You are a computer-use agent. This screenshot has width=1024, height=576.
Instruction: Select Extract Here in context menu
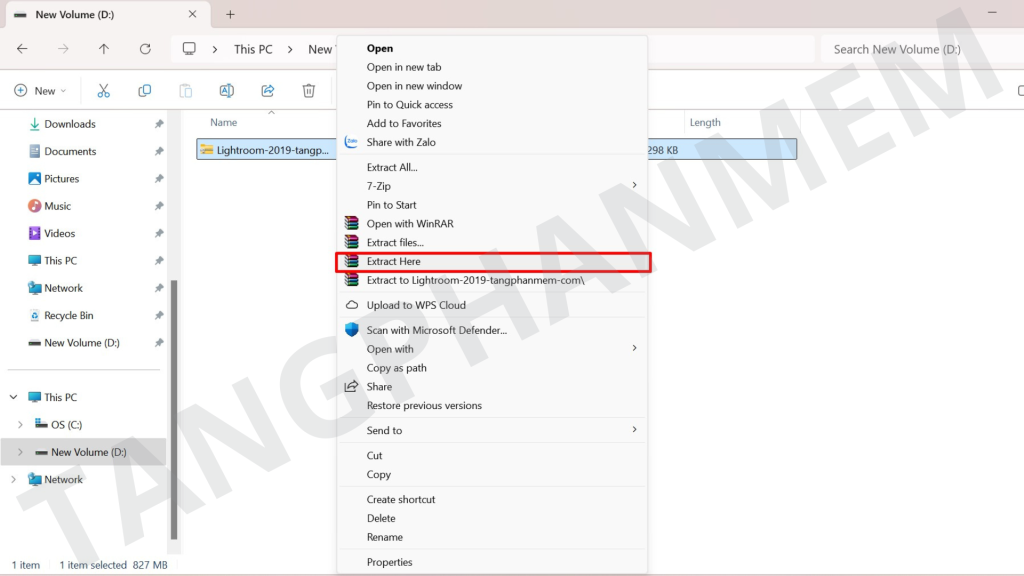[393, 262]
